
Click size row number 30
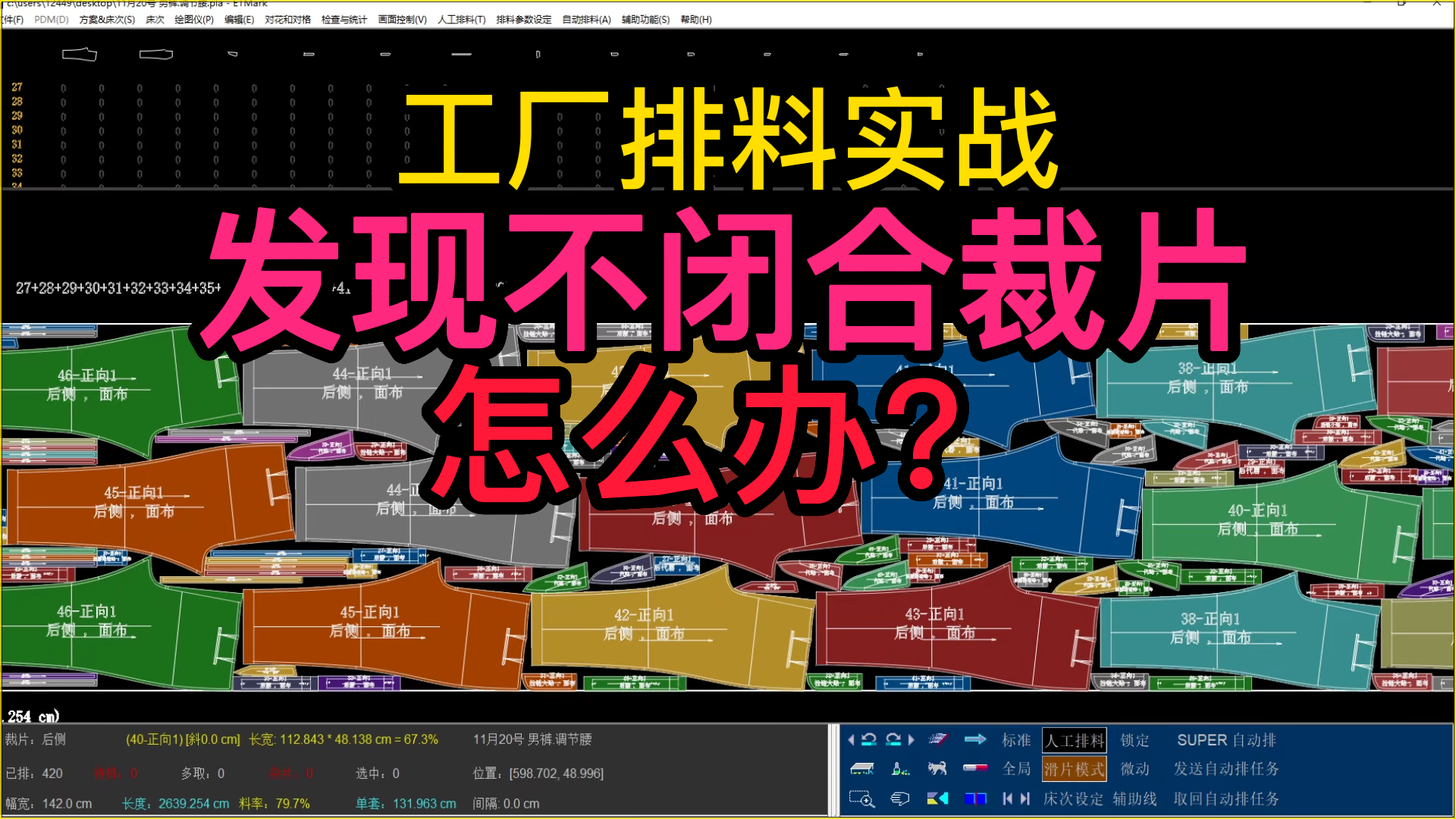(x=17, y=130)
